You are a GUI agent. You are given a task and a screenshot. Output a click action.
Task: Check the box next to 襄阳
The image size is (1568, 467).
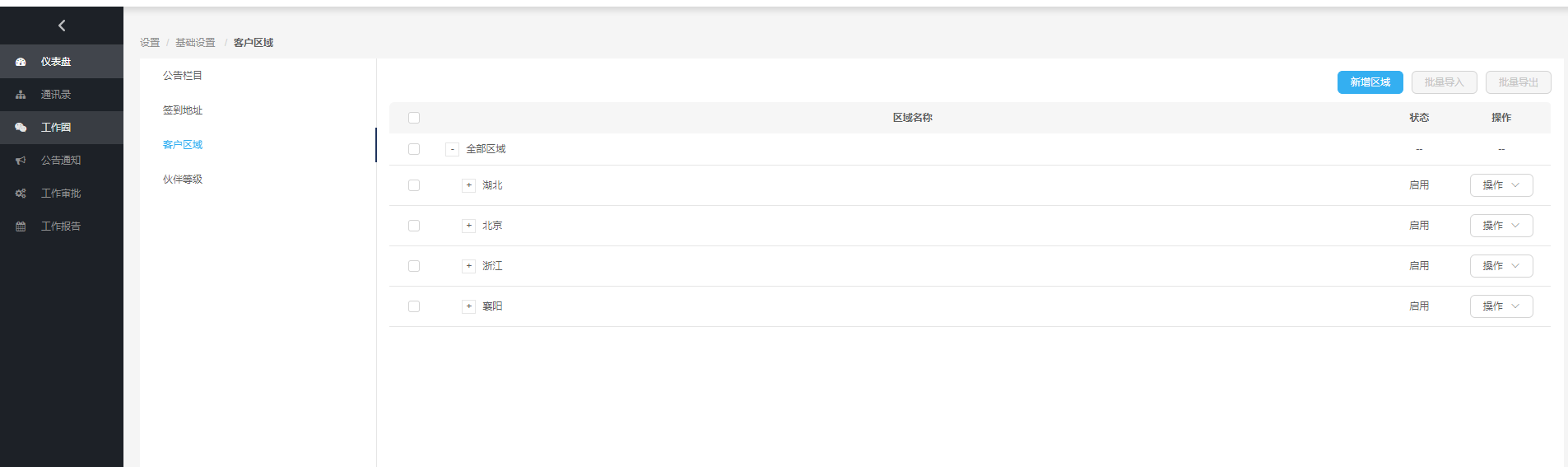414,306
